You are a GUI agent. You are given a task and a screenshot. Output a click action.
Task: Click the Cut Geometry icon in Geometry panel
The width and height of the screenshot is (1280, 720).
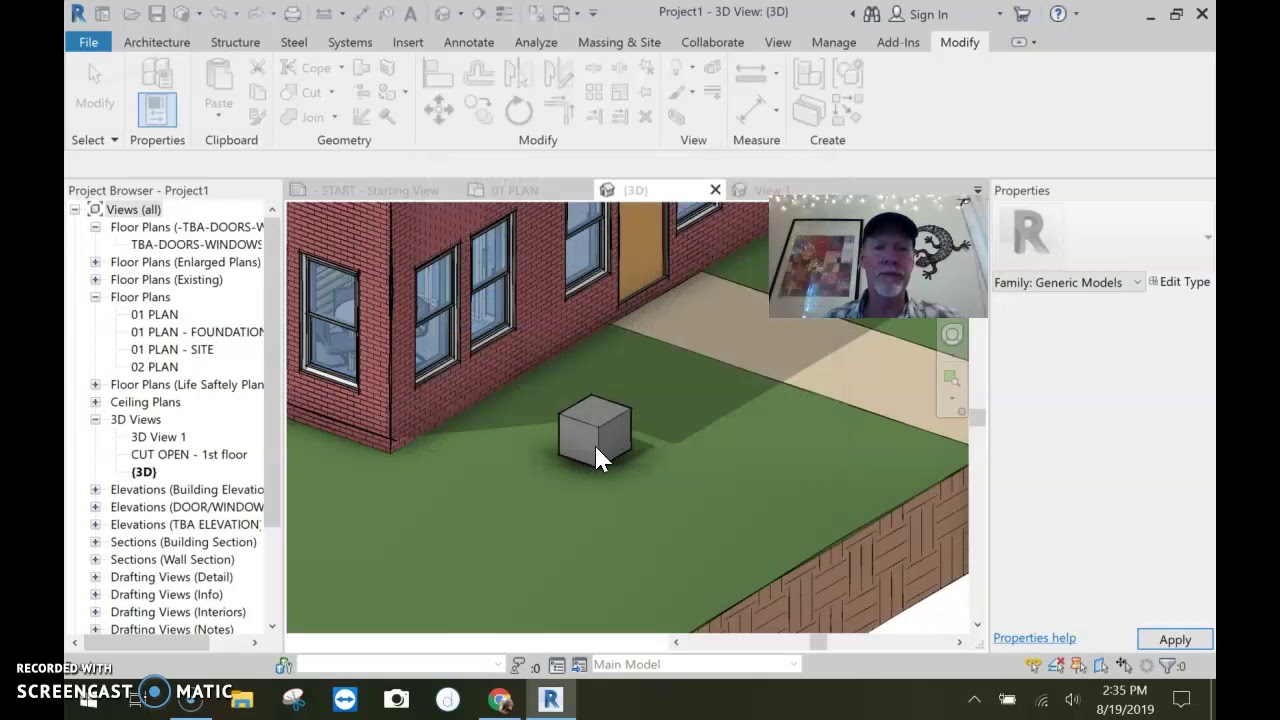pyautogui.click(x=289, y=93)
